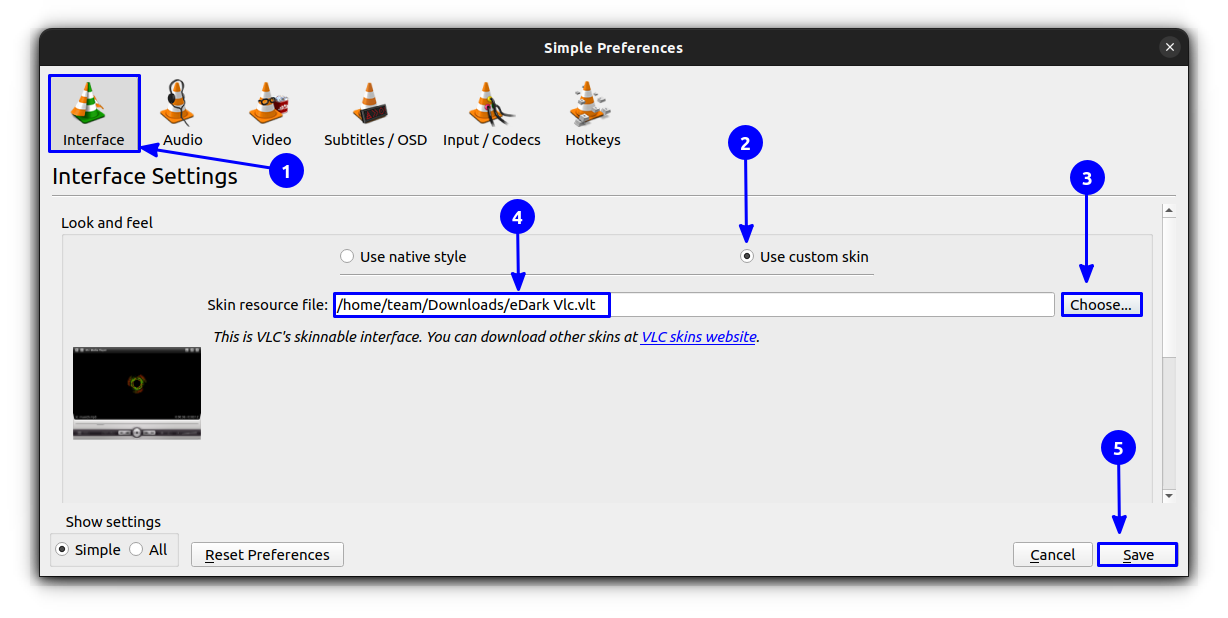Switch Show settings to All

(148, 550)
